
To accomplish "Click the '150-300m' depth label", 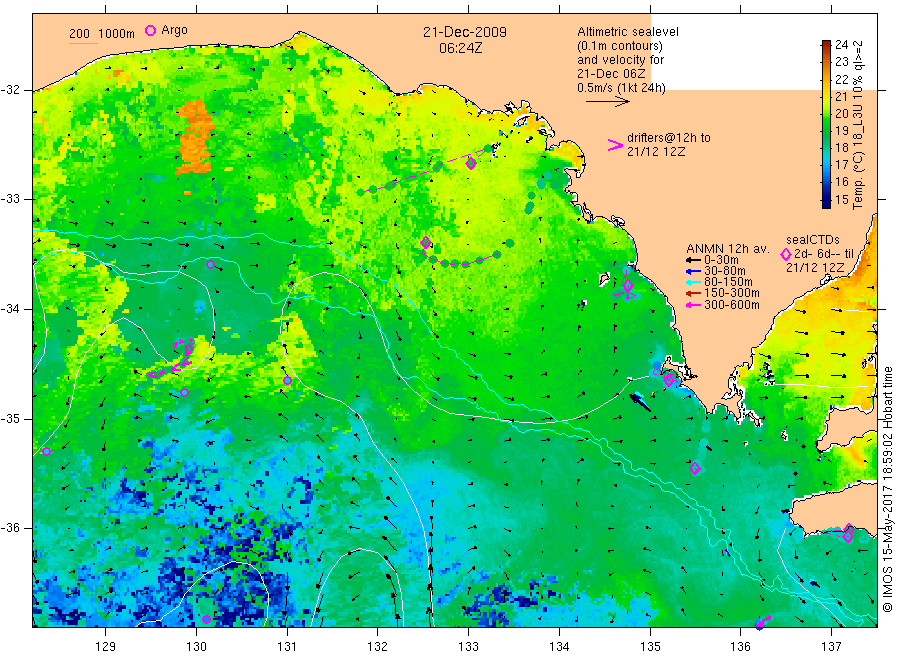I will (732, 293).
